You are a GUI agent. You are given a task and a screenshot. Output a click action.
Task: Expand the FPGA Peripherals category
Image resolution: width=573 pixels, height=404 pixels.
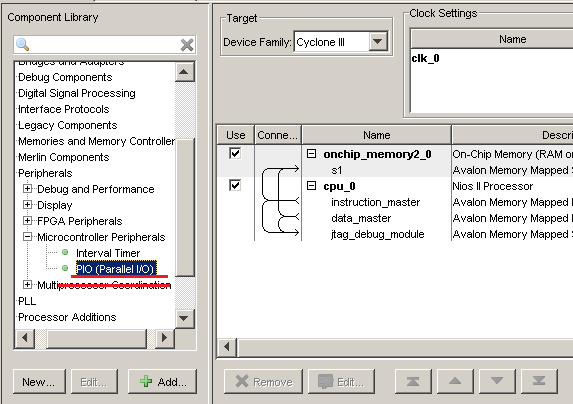coord(27,220)
